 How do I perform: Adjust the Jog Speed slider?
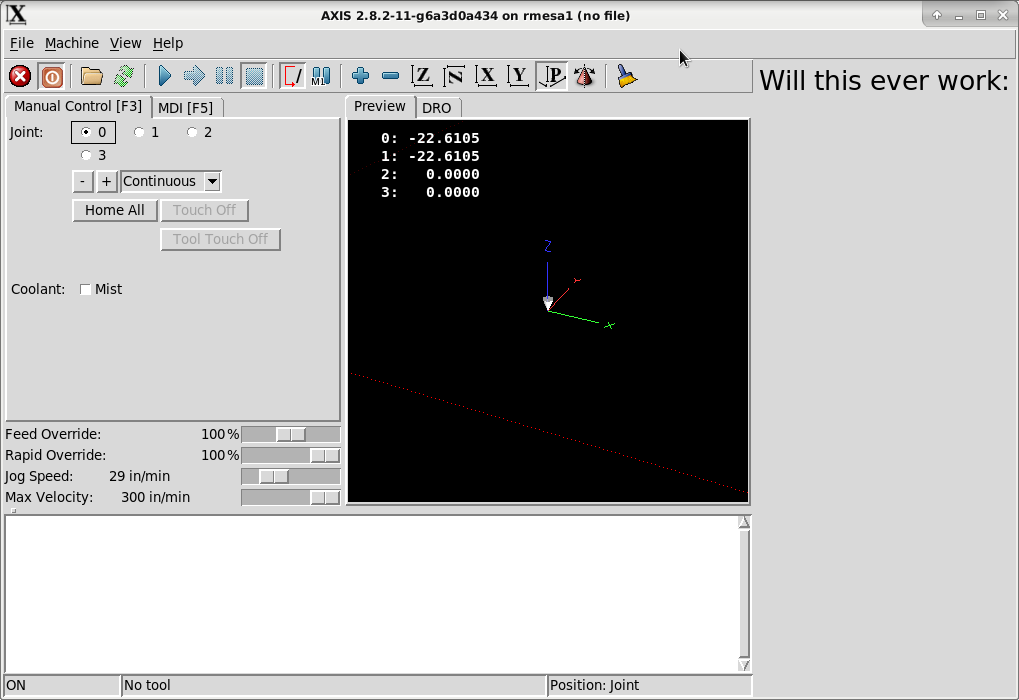coord(290,476)
